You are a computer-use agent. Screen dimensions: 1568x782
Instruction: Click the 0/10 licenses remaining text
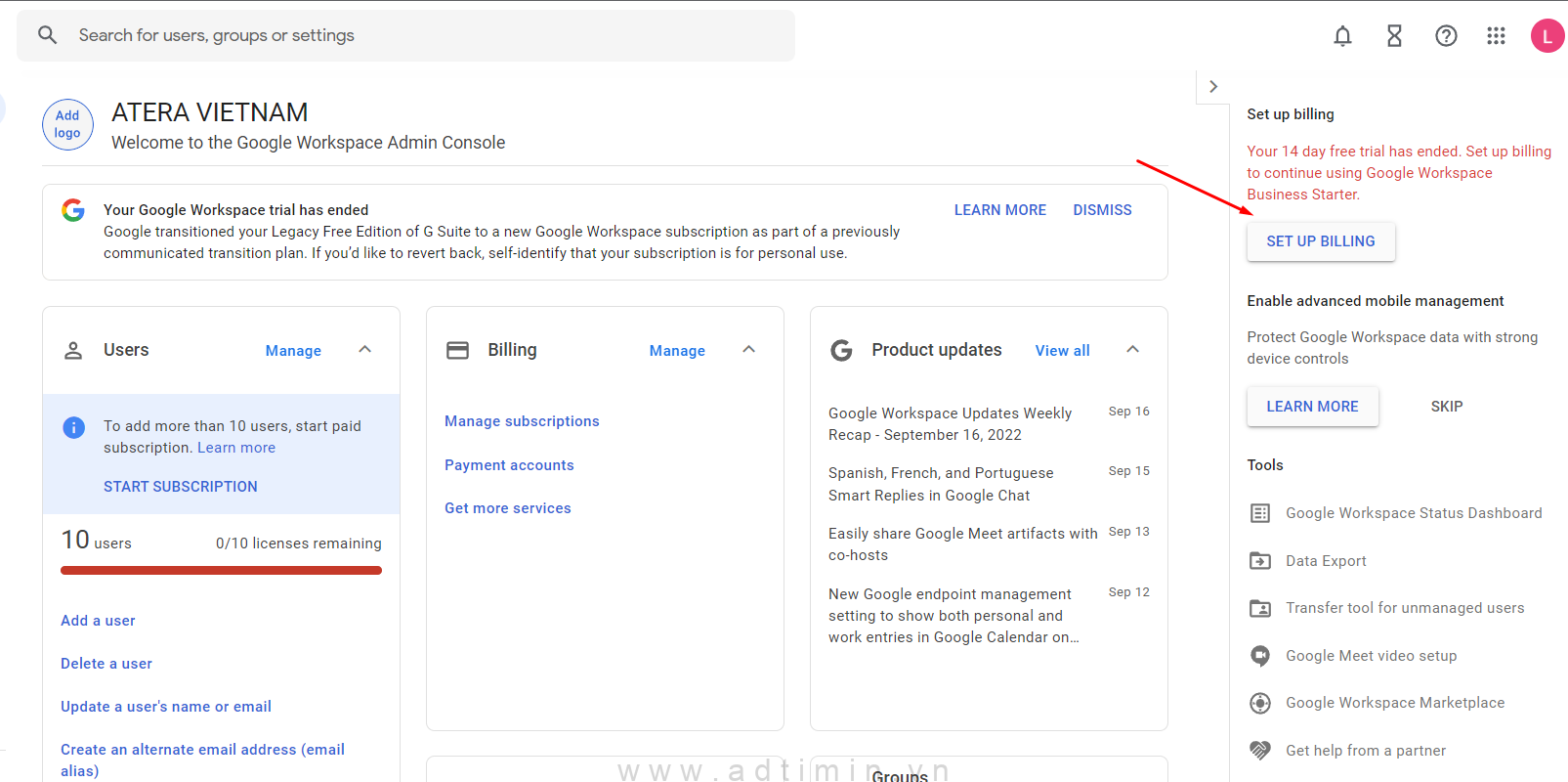click(299, 543)
